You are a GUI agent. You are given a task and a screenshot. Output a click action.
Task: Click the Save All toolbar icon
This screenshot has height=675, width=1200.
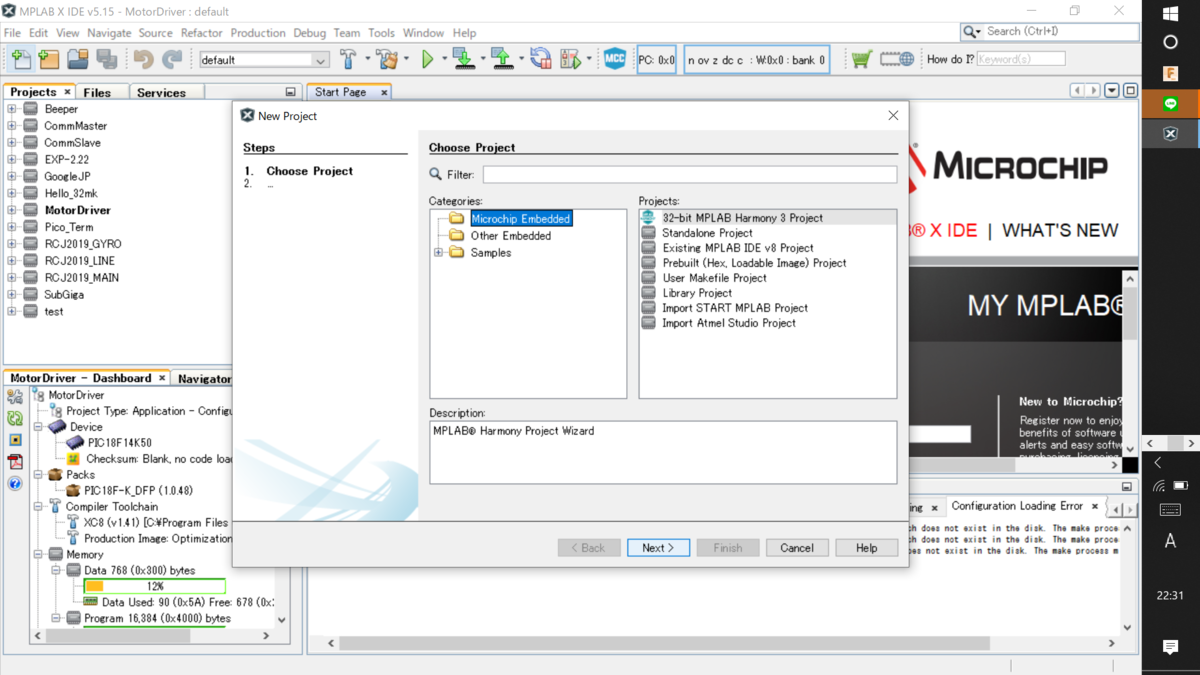point(107,60)
